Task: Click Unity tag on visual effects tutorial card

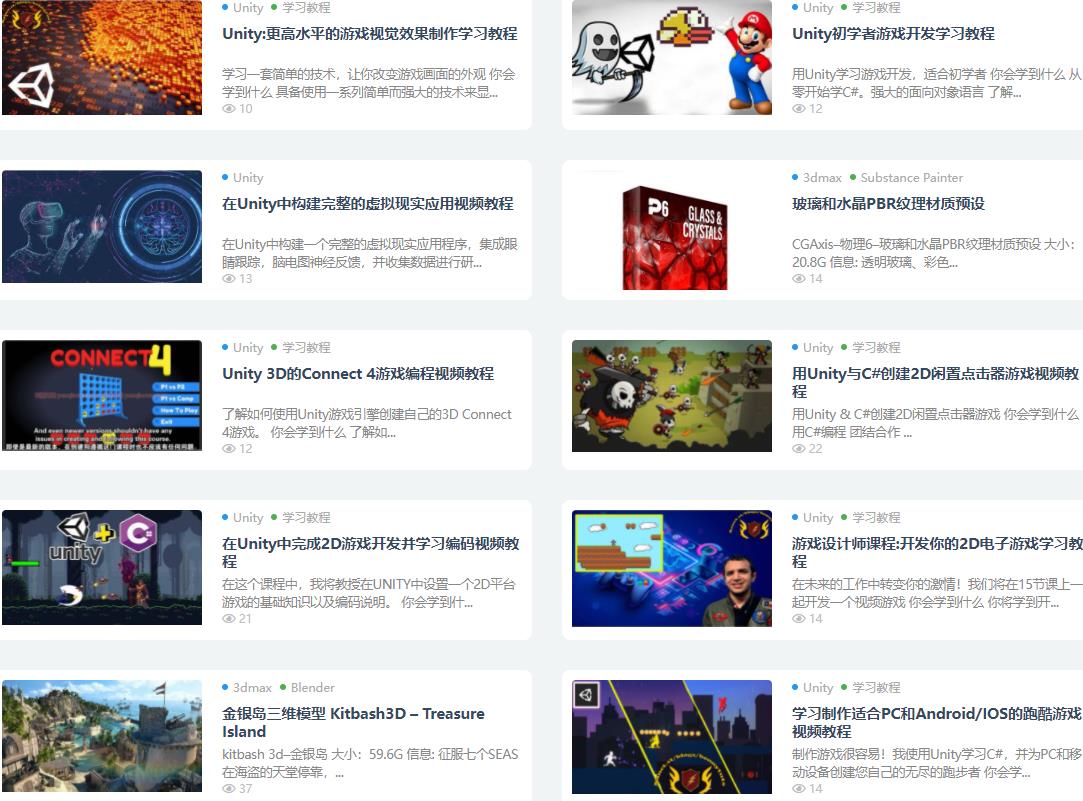Action: point(248,8)
